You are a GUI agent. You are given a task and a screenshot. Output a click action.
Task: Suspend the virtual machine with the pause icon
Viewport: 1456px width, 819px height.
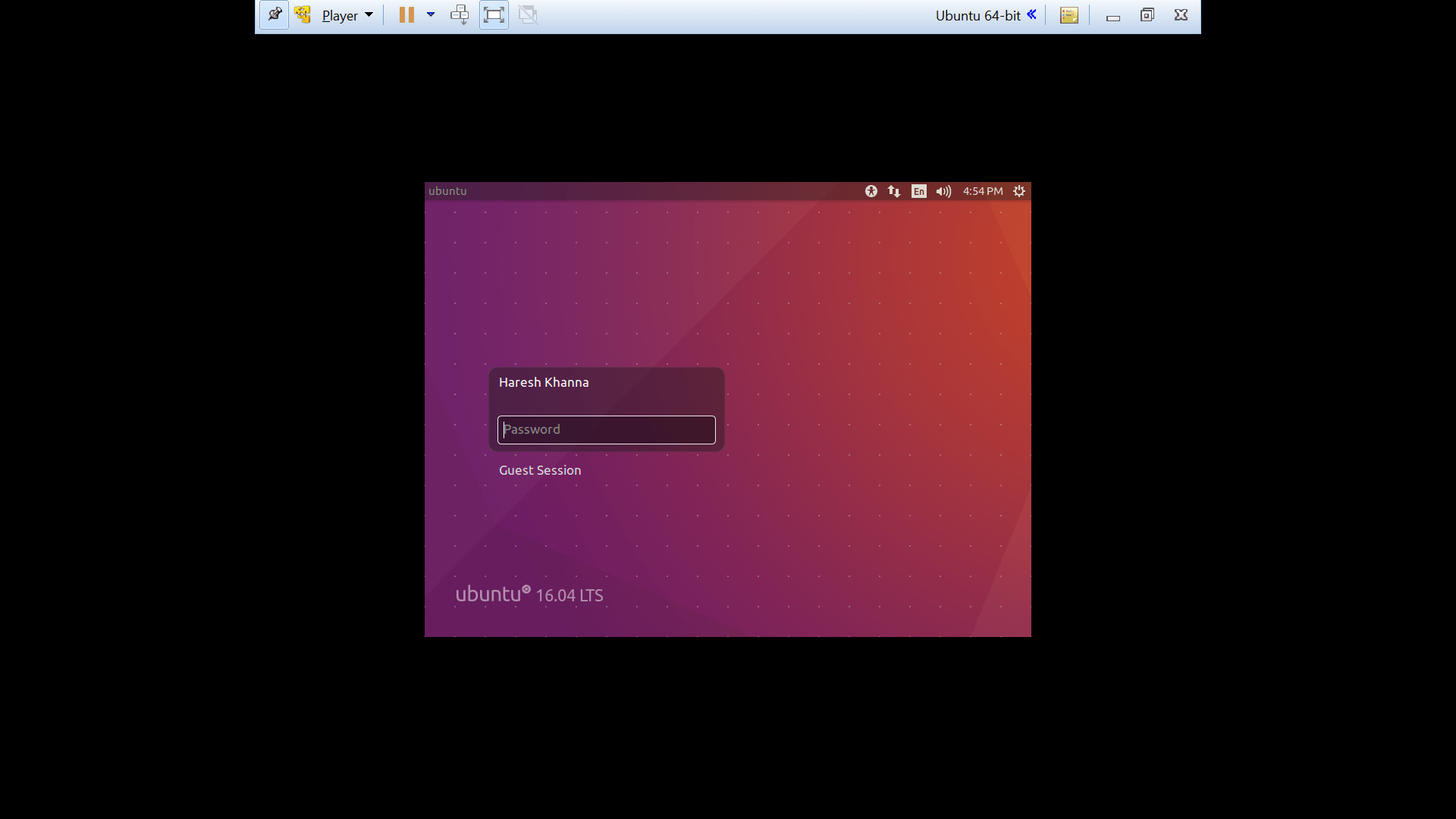(406, 14)
